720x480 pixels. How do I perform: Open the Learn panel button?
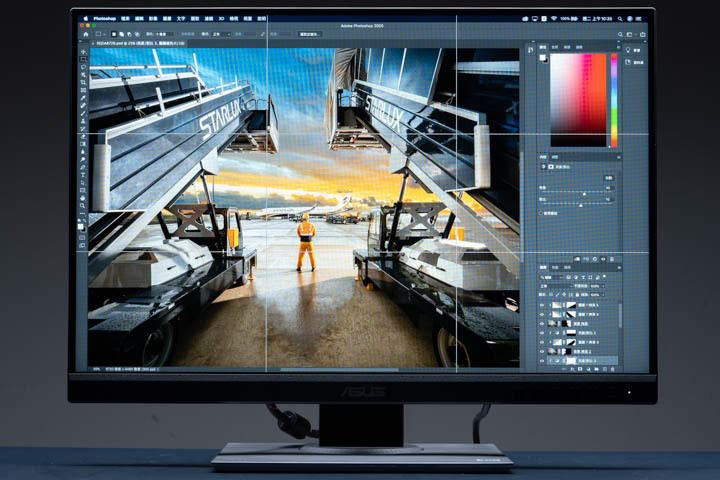tap(634, 50)
